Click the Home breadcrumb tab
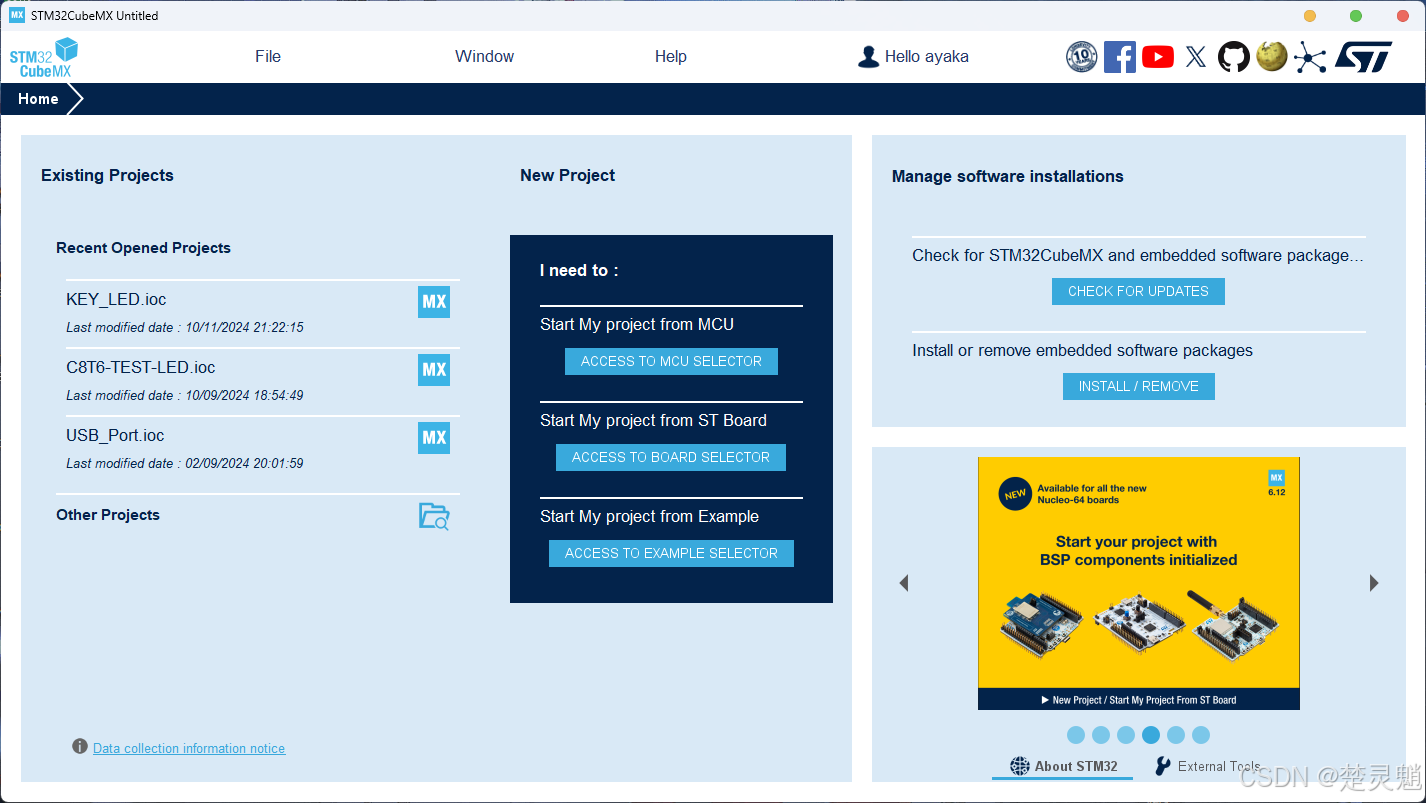 [38, 99]
